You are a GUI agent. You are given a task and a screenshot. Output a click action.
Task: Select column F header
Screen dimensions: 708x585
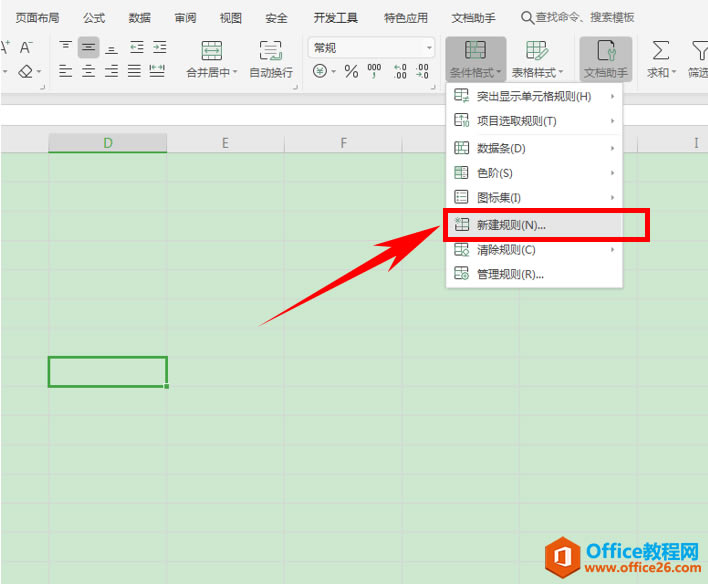pyautogui.click(x=344, y=143)
